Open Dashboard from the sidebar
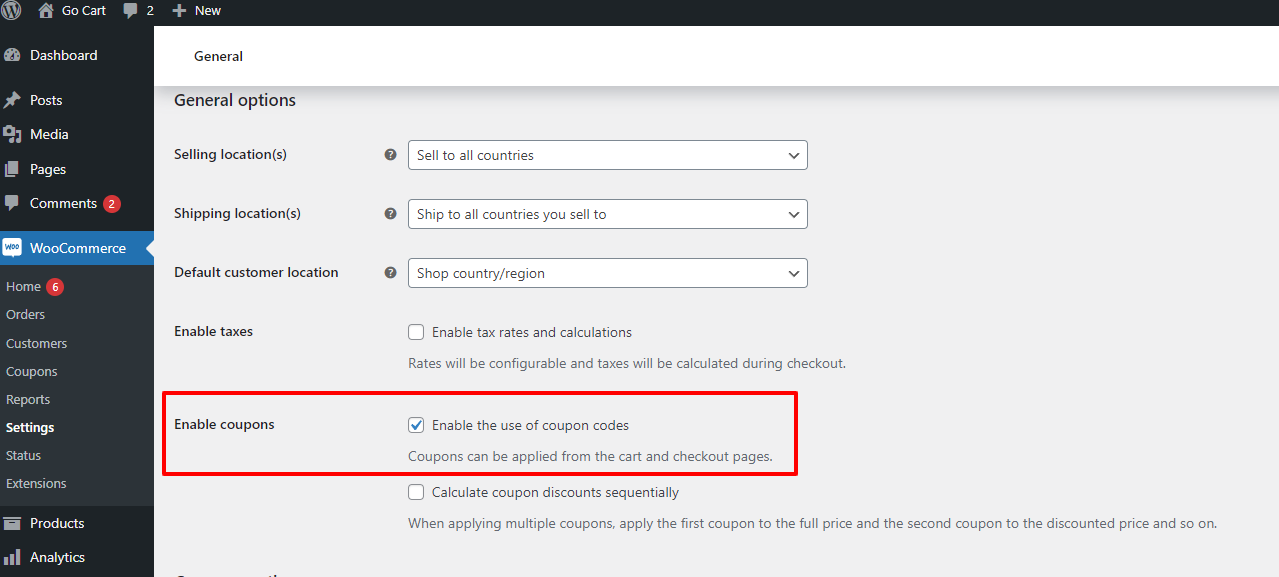Image resolution: width=1279 pixels, height=577 pixels. point(63,56)
